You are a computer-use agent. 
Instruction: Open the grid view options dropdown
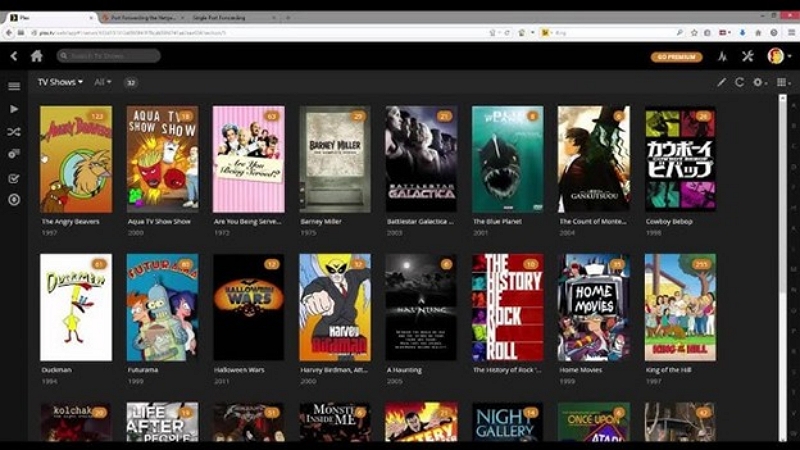tap(783, 82)
